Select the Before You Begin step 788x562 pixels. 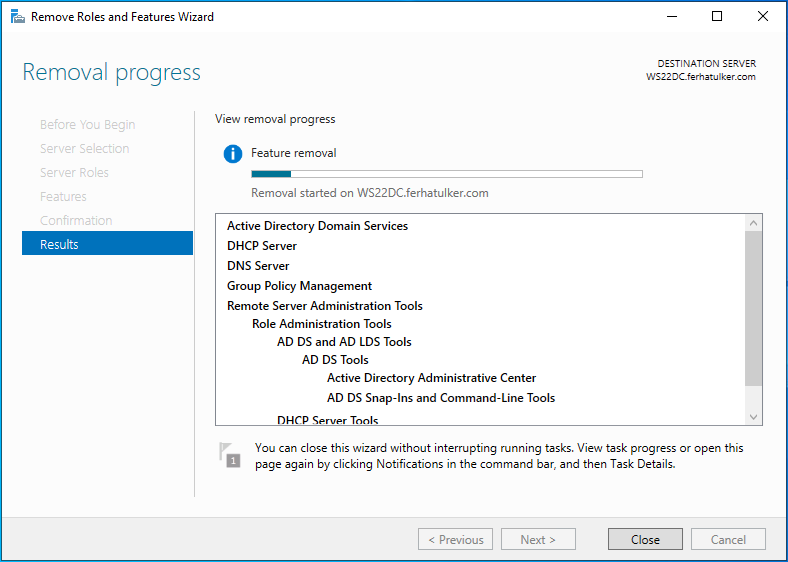(x=87, y=124)
